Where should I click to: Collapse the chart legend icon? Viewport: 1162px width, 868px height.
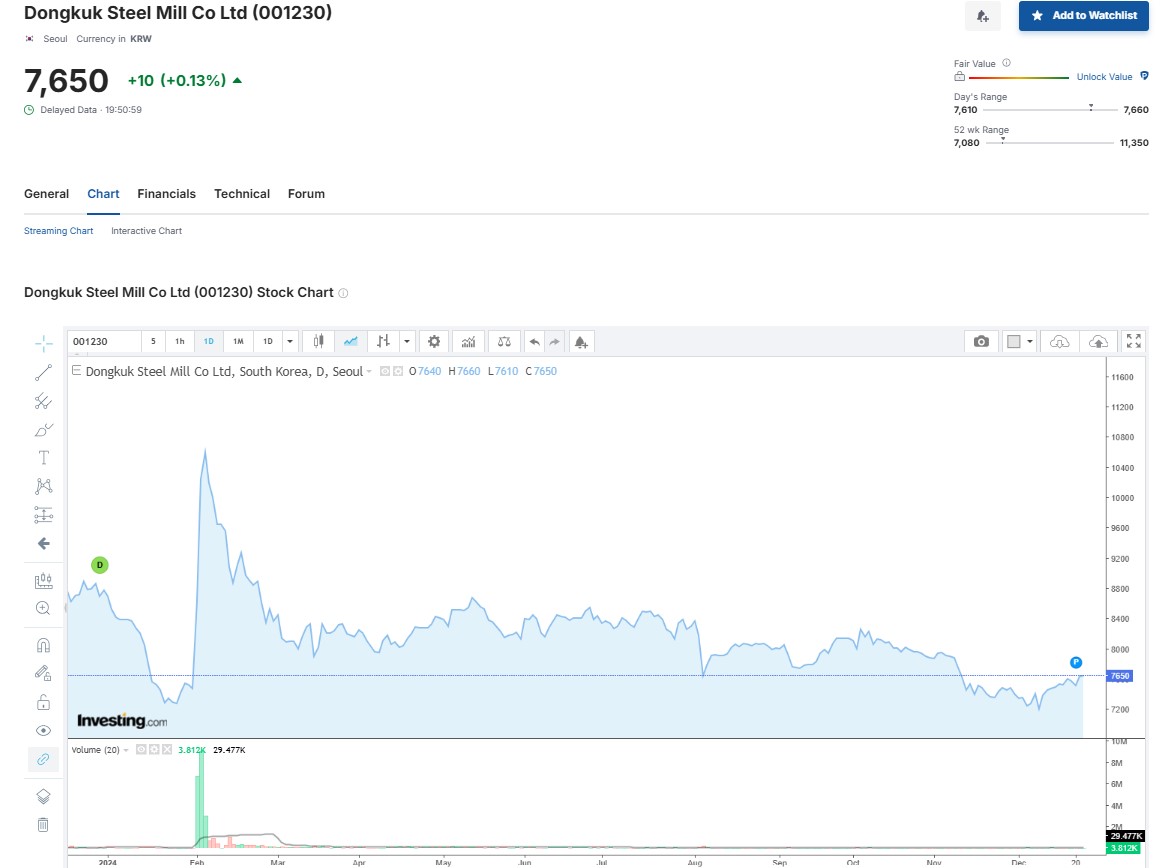[76, 371]
